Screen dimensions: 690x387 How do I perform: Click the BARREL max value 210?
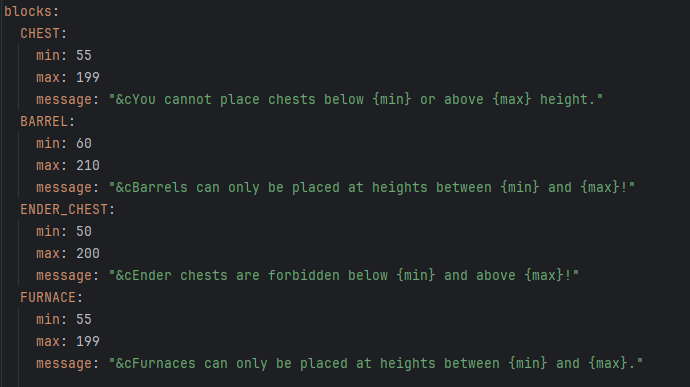point(88,166)
